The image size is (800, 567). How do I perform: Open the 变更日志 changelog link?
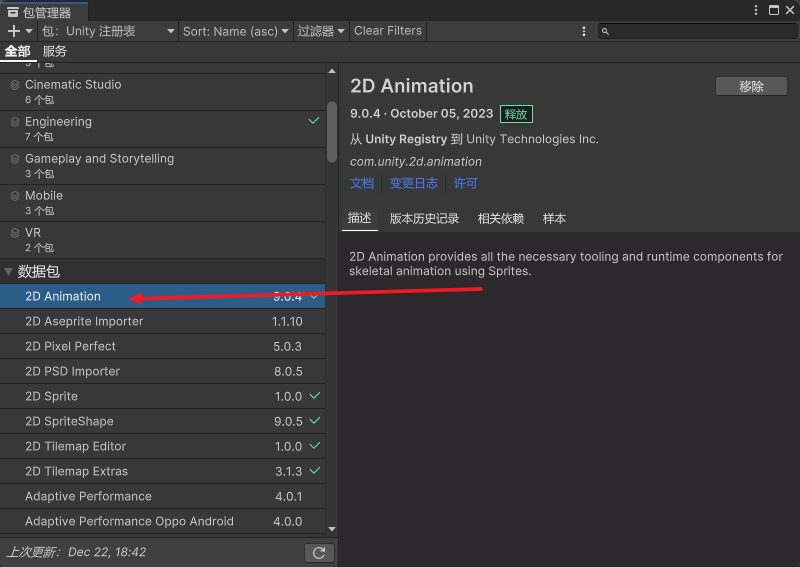tap(413, 183)
